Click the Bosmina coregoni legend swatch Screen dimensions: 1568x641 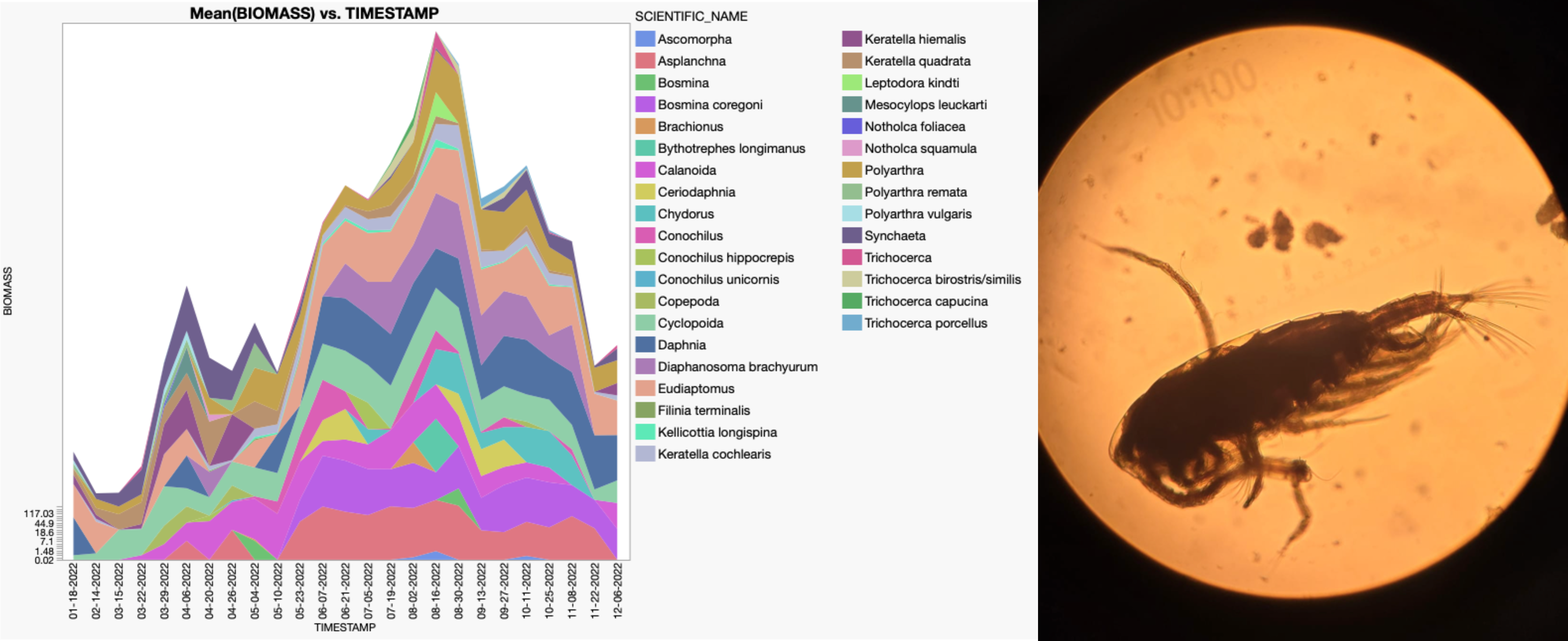coord(645,105)
